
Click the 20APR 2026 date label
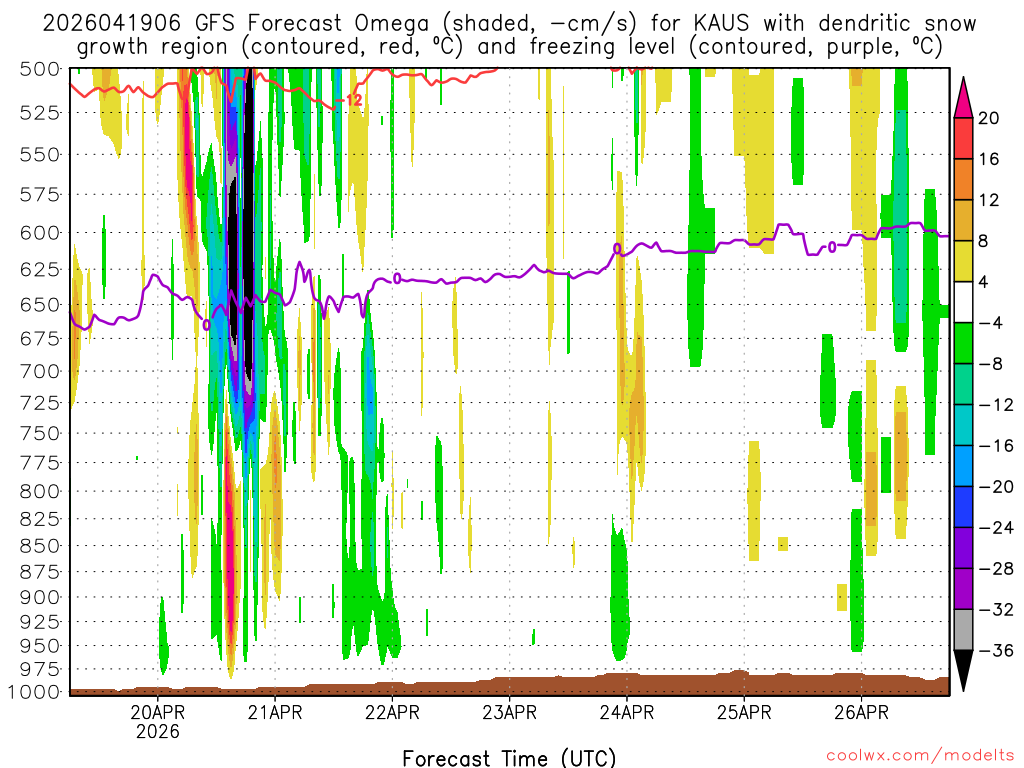point(159,721)
